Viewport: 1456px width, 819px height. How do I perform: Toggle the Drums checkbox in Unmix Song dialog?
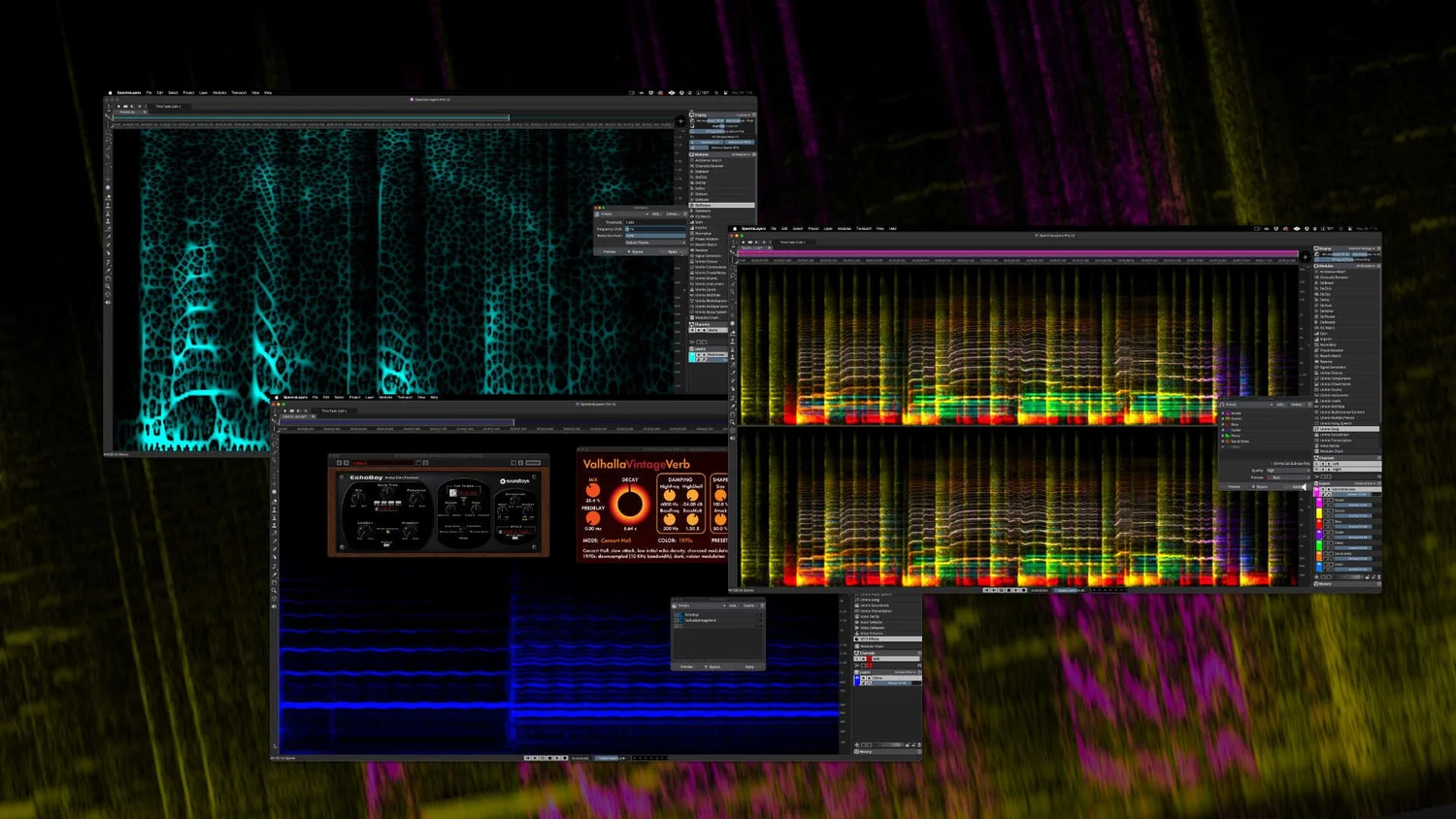point(1224,419)
